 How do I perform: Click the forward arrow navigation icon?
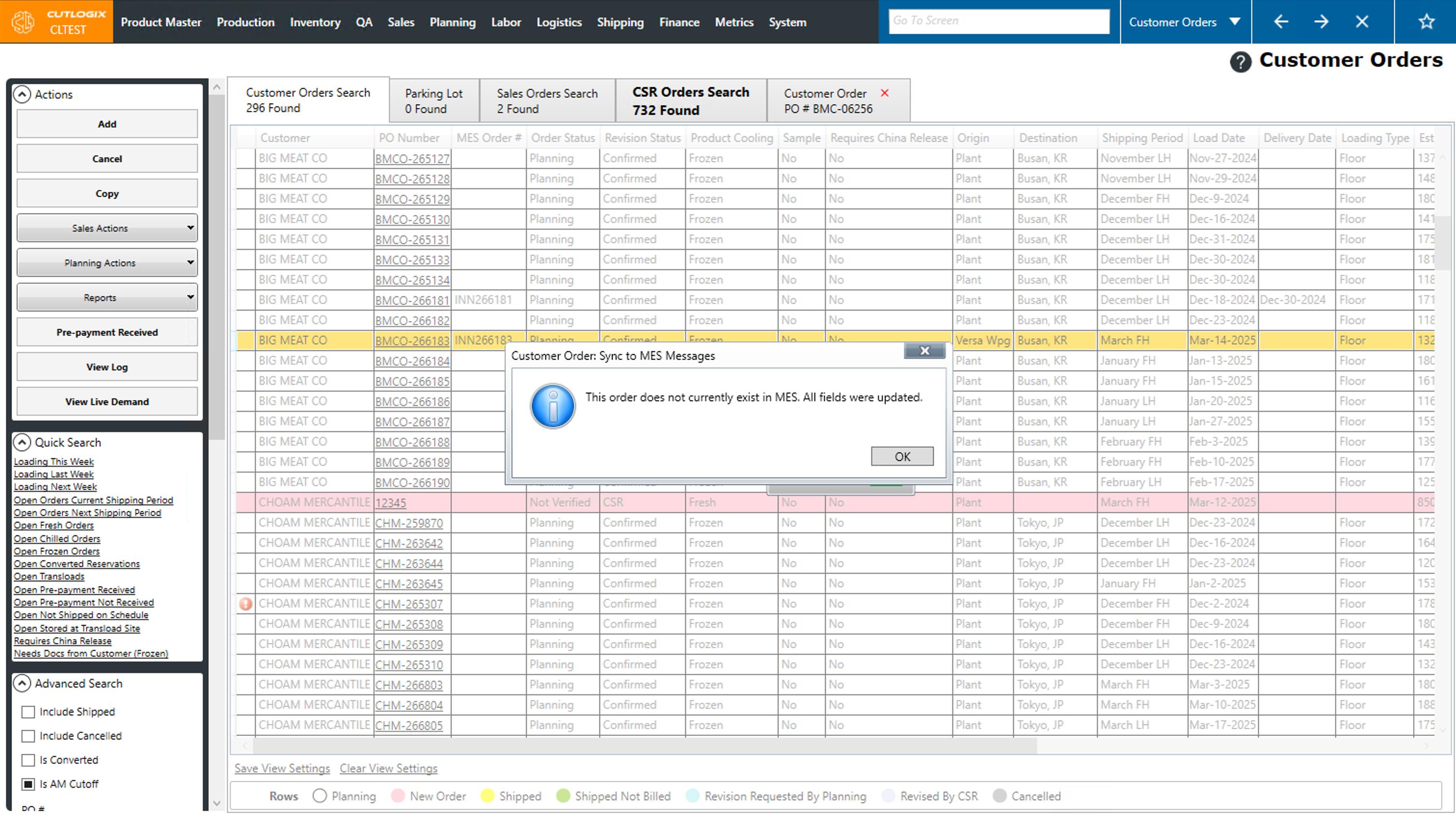1321,22
